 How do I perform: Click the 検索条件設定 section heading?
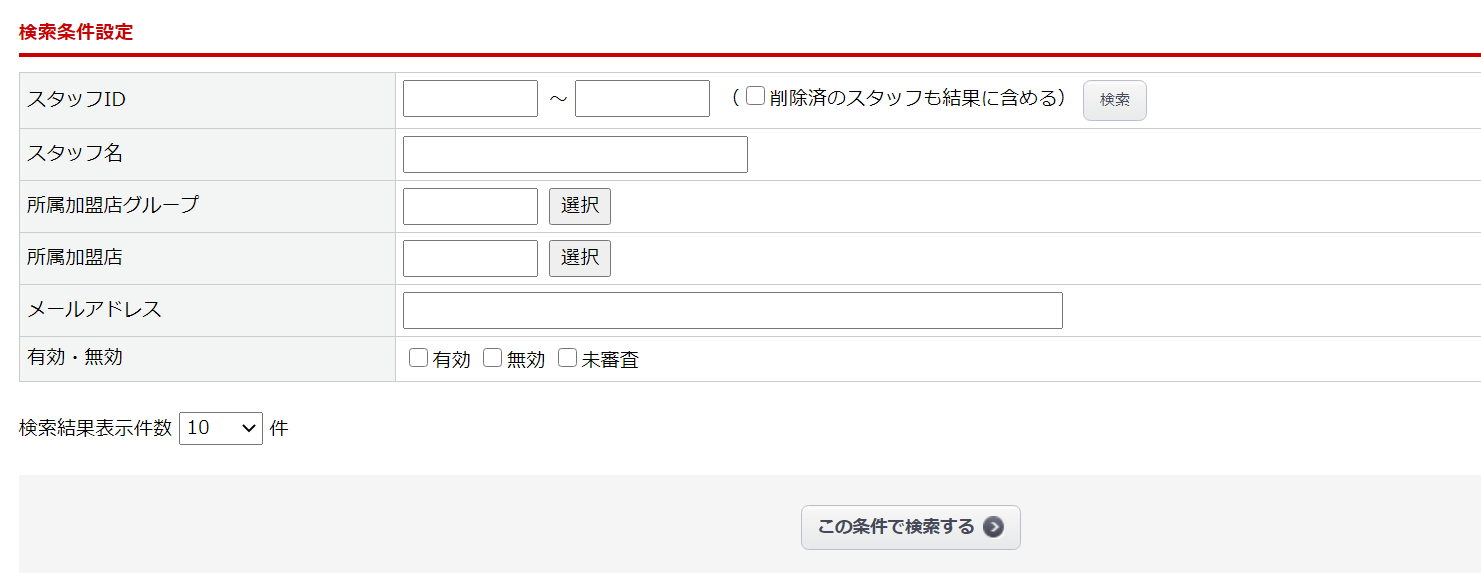76,32
